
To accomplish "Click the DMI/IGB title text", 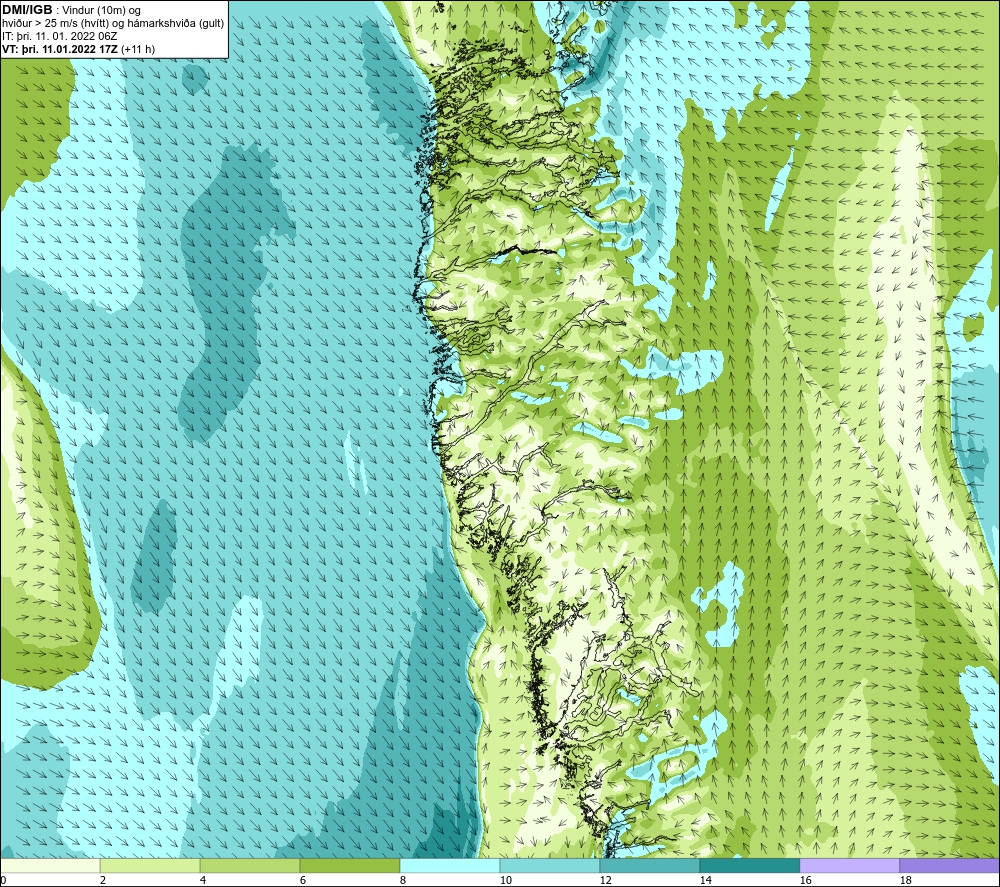I will pos(27,10).
